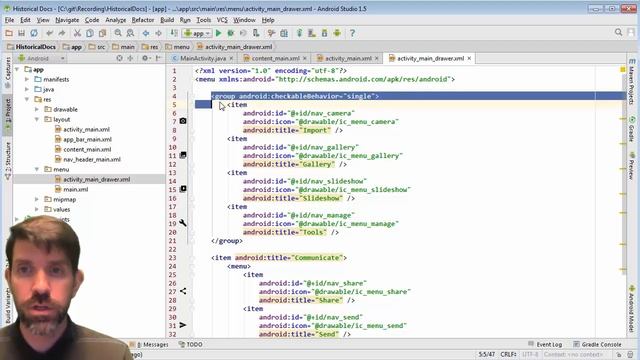Open the Gradle Console
The height and width of the screenshot is (360, 640).
click(598, 344)
